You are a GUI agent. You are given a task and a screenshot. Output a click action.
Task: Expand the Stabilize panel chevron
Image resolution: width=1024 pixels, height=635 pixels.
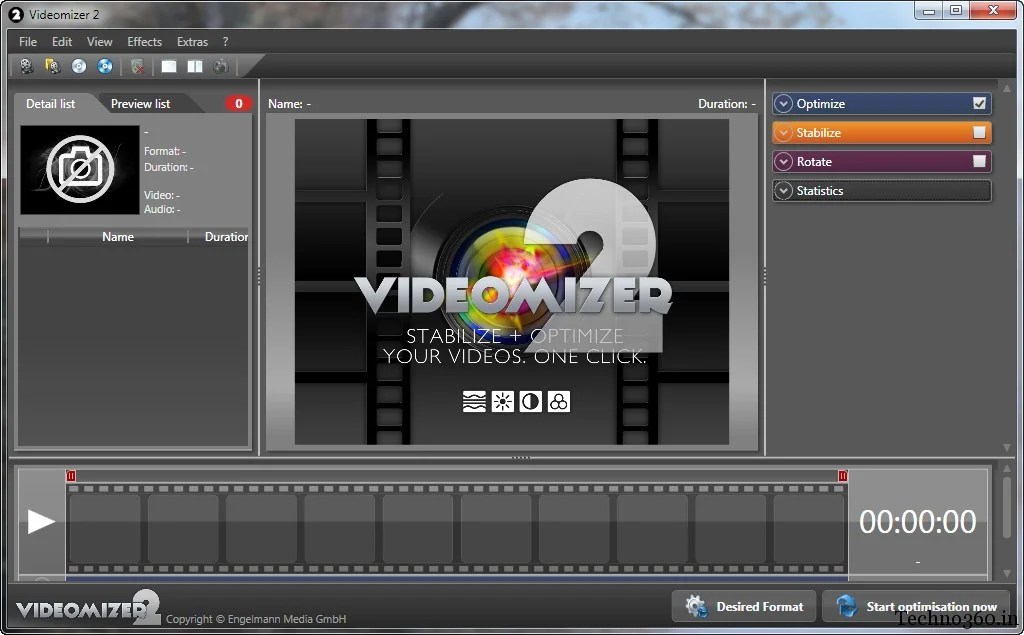click(783, 133)
